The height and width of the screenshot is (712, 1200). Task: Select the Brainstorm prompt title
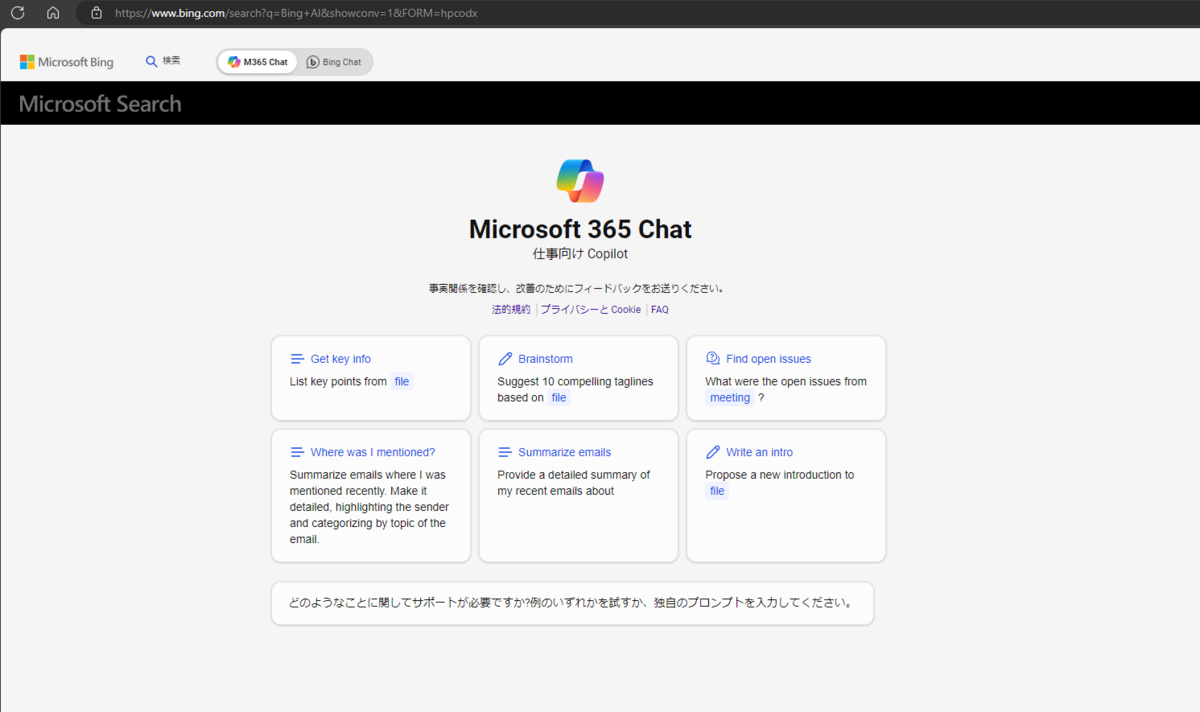546,359
